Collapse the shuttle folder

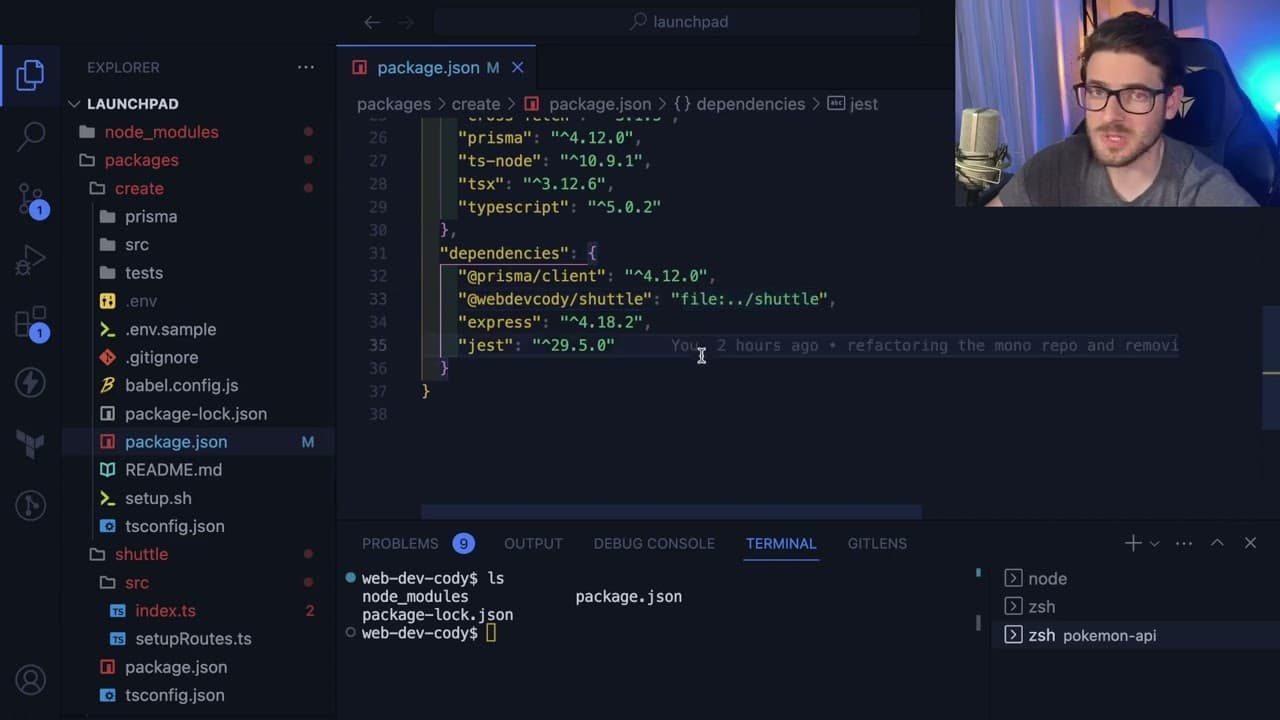click(198, 554)
